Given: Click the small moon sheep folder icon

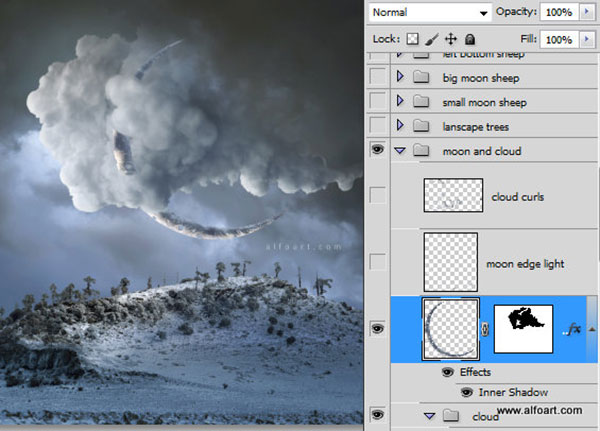Looking at the screenshot, I should [421, 101].
